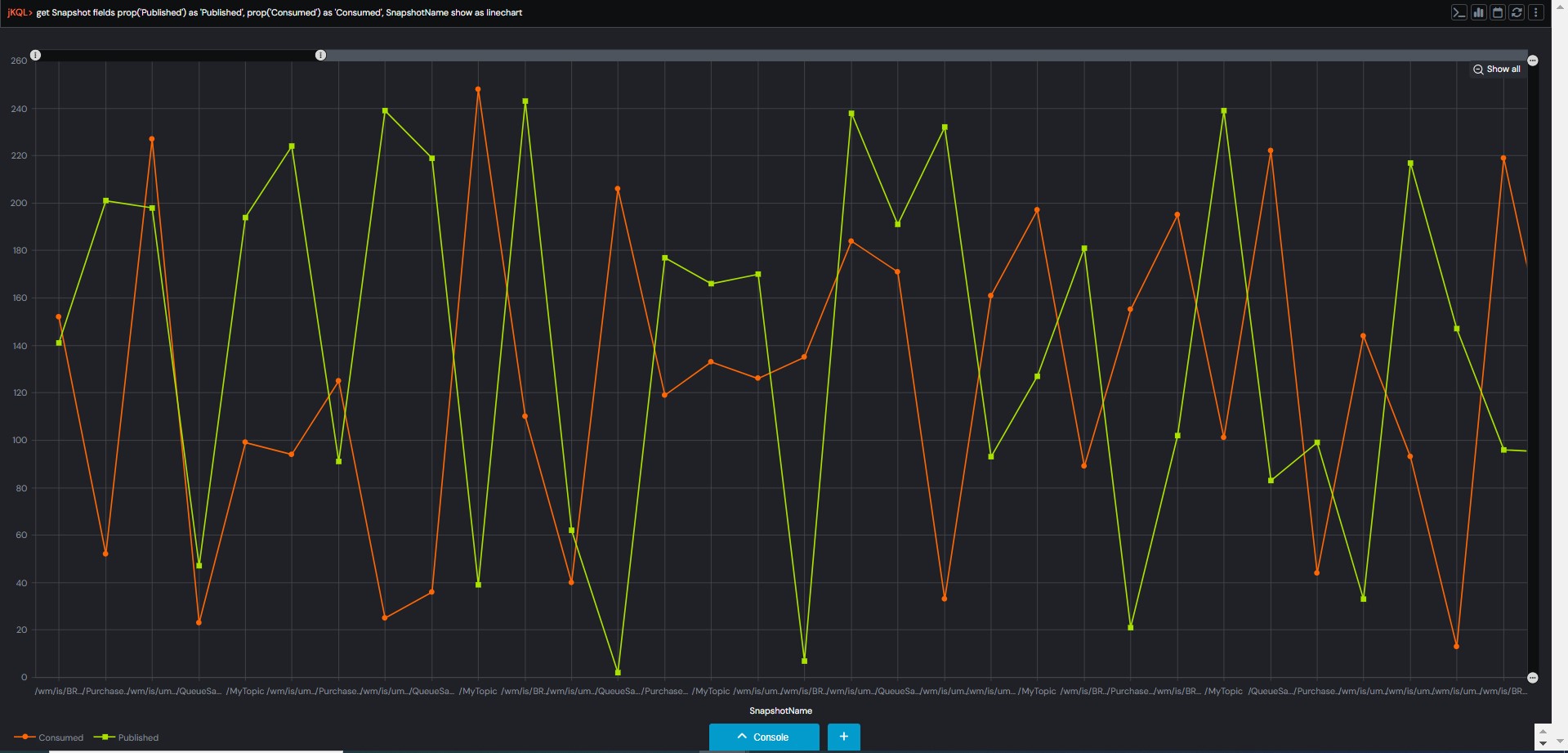Click the jKQL query text at the top

[278, 12]
